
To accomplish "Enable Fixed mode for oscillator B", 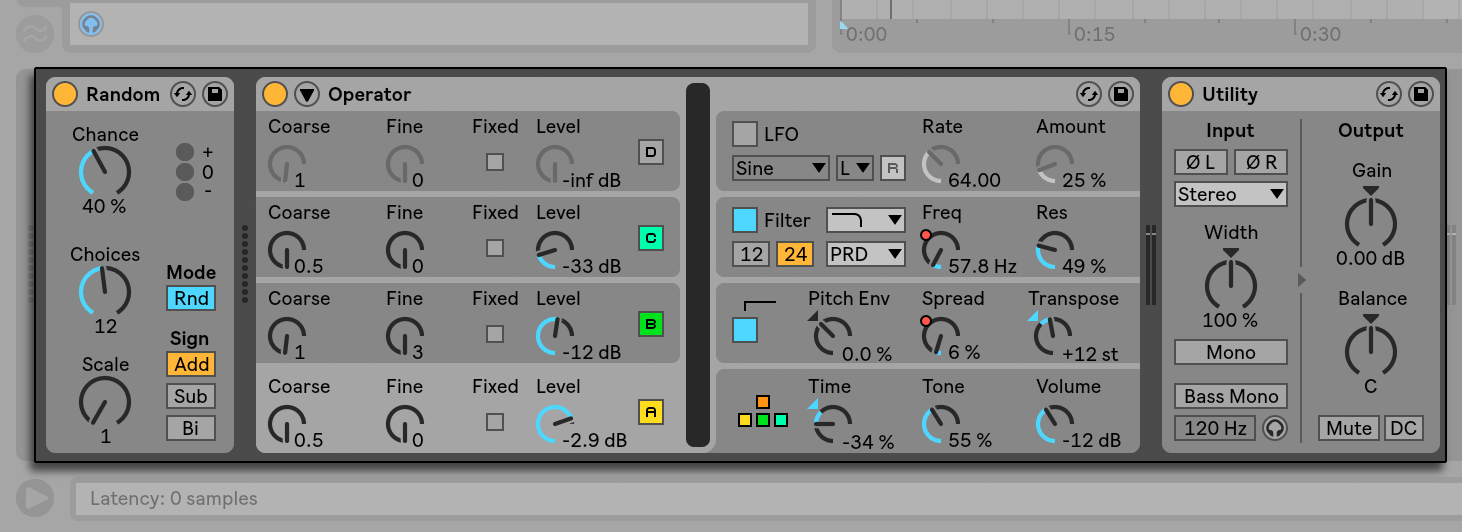I will (495, 334).
